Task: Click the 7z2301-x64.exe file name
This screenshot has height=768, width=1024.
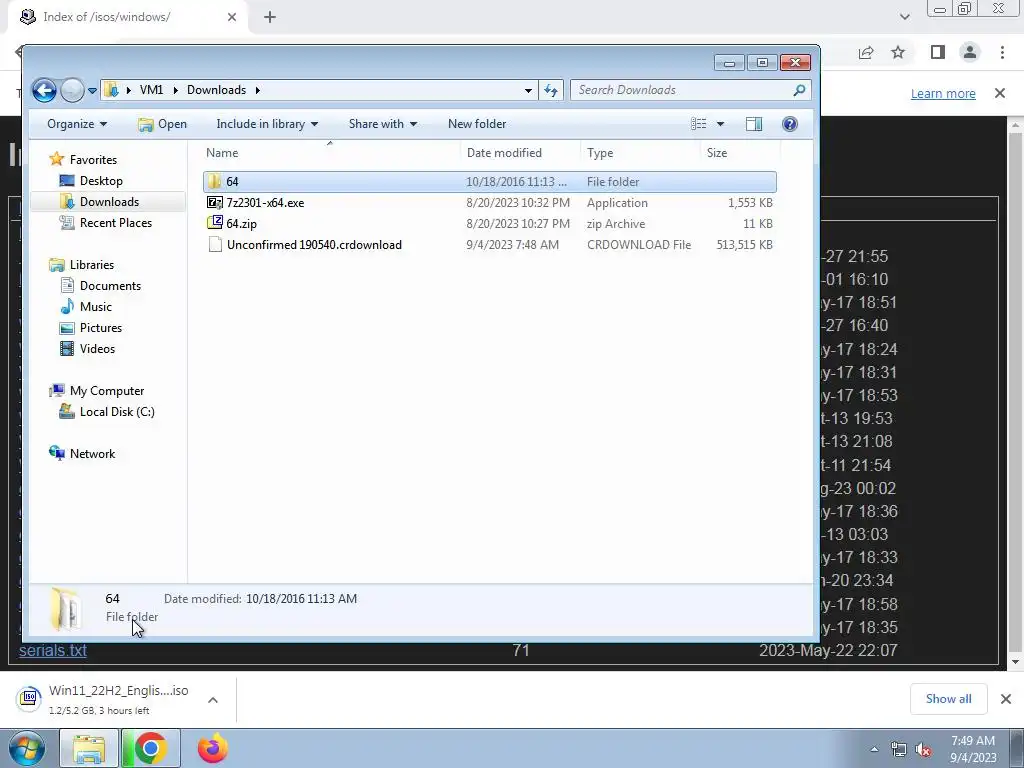Action: 265,203
